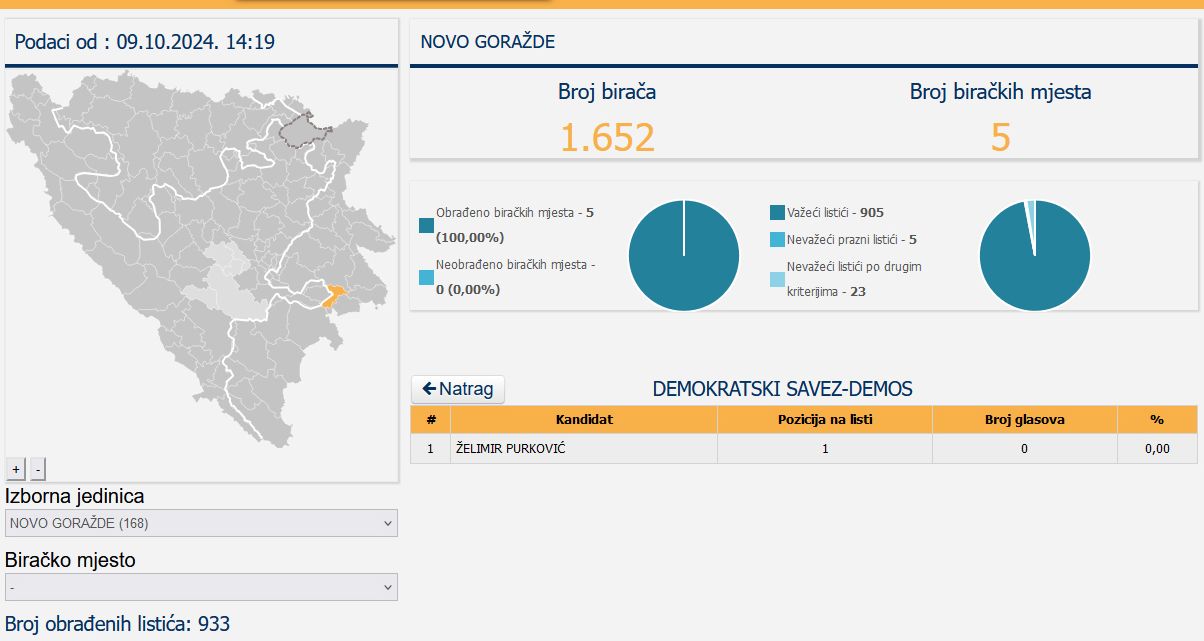Click the Nevažeći prazni listići legend swatch
The image size is (1204, 641).
coord(778,240)
